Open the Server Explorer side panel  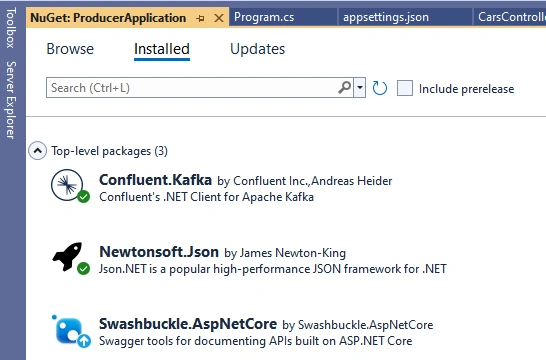[x=11, y=100]
